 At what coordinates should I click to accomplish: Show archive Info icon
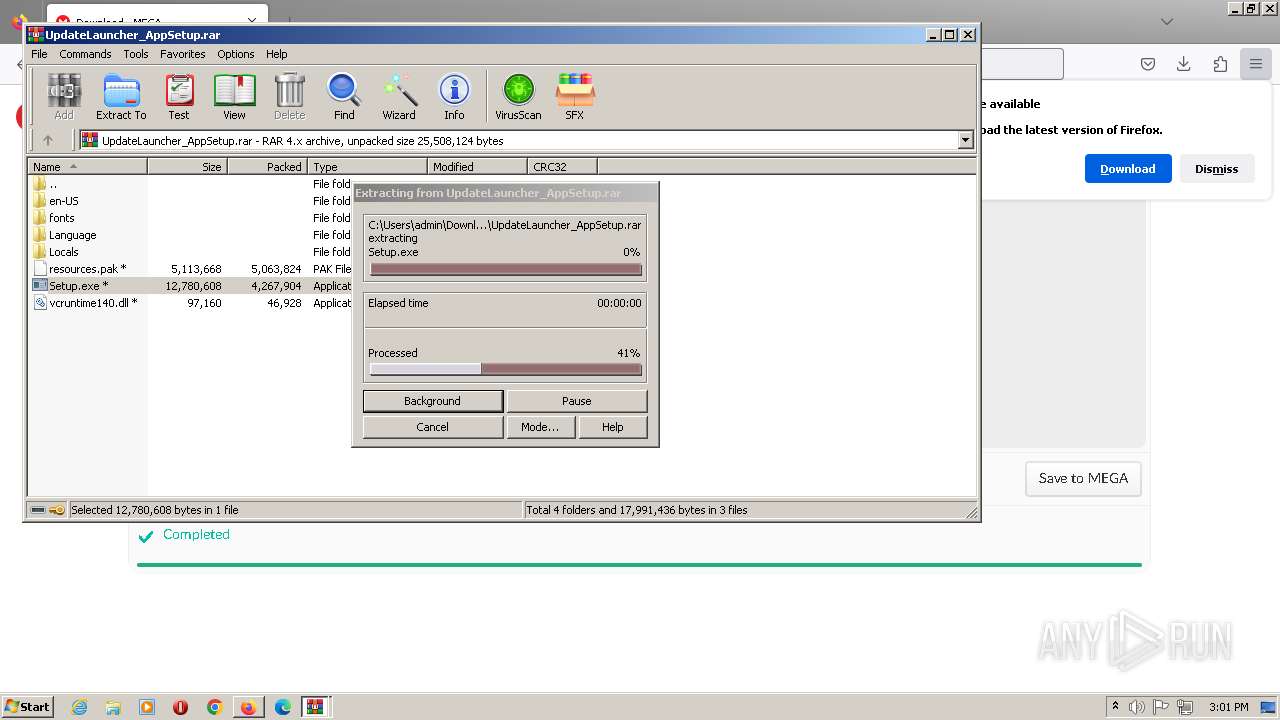coord(454,97)
